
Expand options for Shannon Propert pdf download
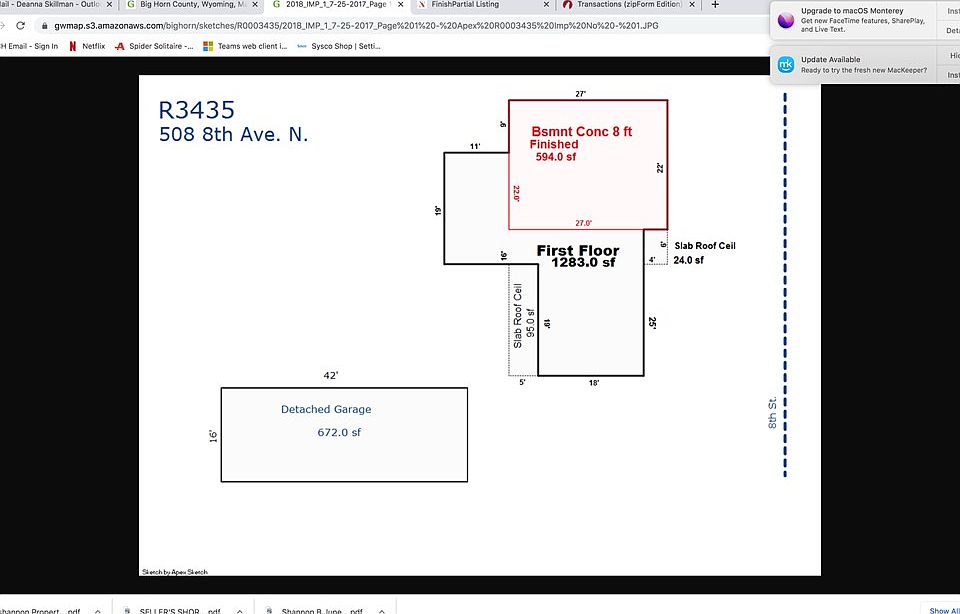(97, 609)
